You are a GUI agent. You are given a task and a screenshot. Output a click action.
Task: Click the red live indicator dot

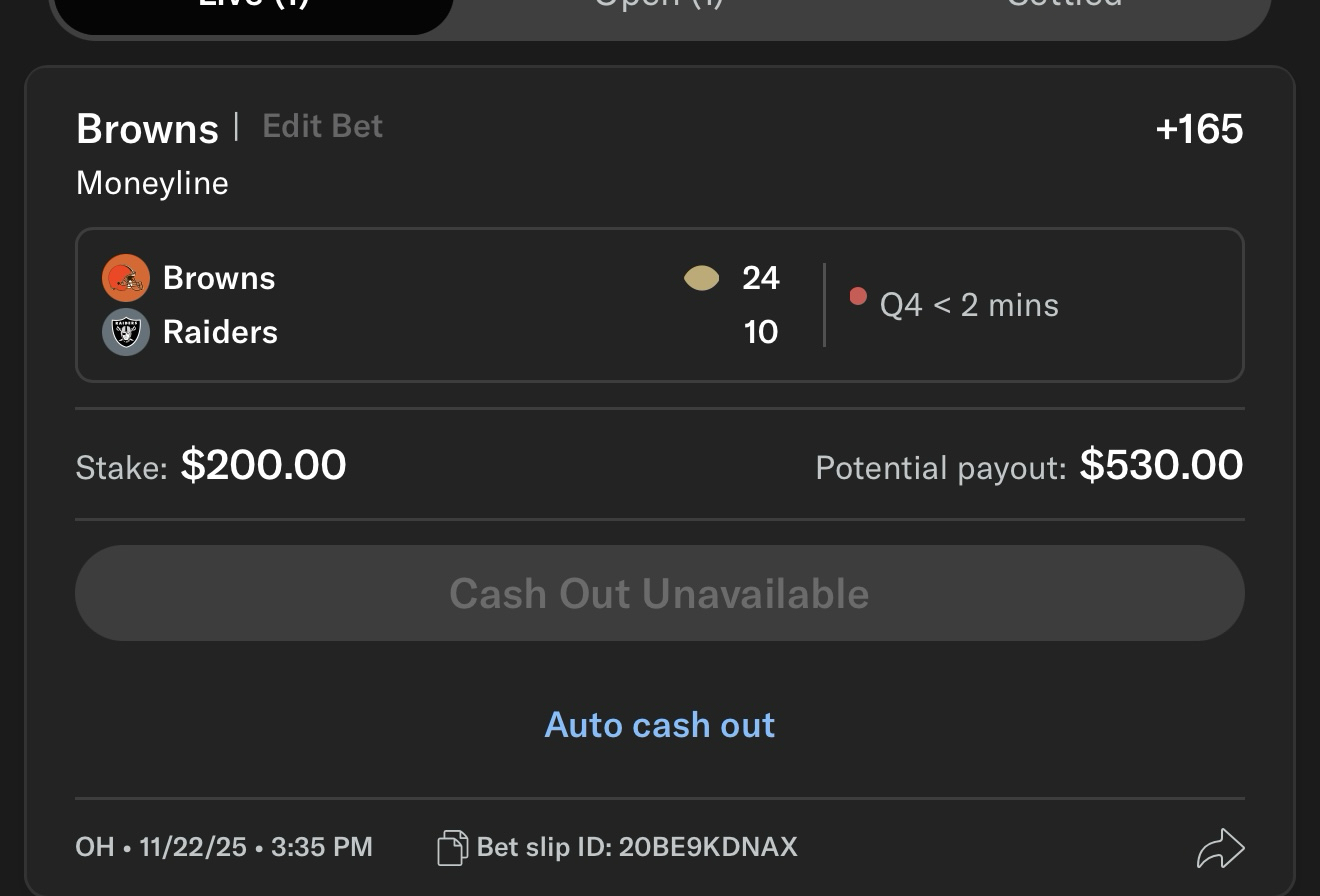pos(857,296)
